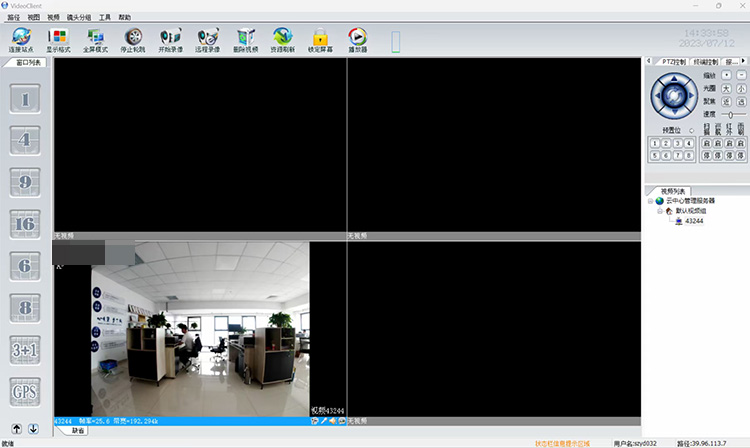Collapse the 云中心管理服务器 tree node
This screenshot has width=750, height=448.
point(651,201)
